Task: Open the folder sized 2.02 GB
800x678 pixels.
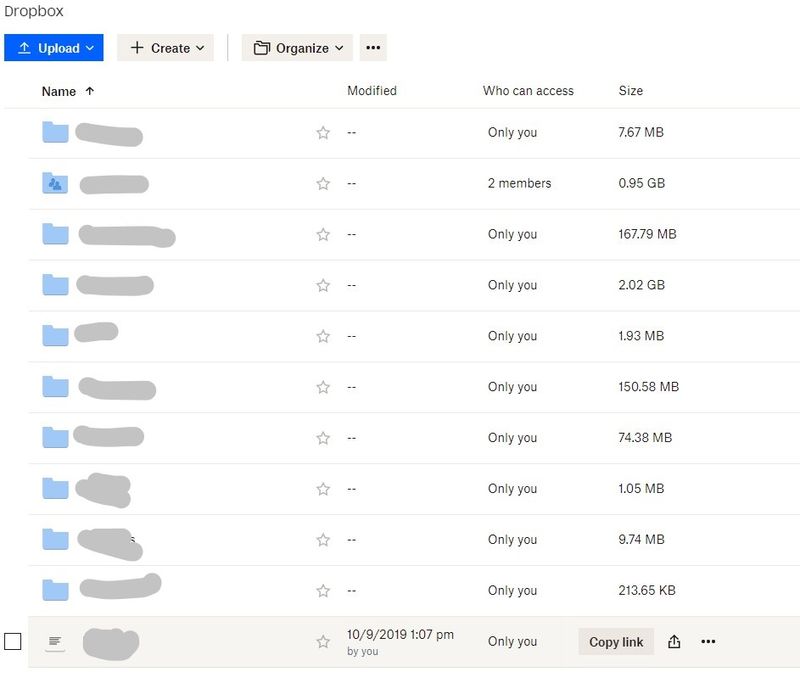Action: click(55, 285)
